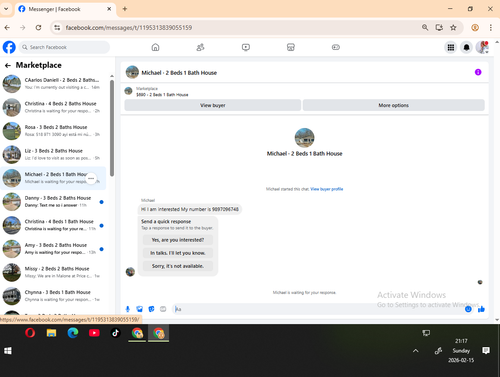The width and height of the screenshot is (500, 377).
Task: Open Chrome profile icon
Action: 475,28
